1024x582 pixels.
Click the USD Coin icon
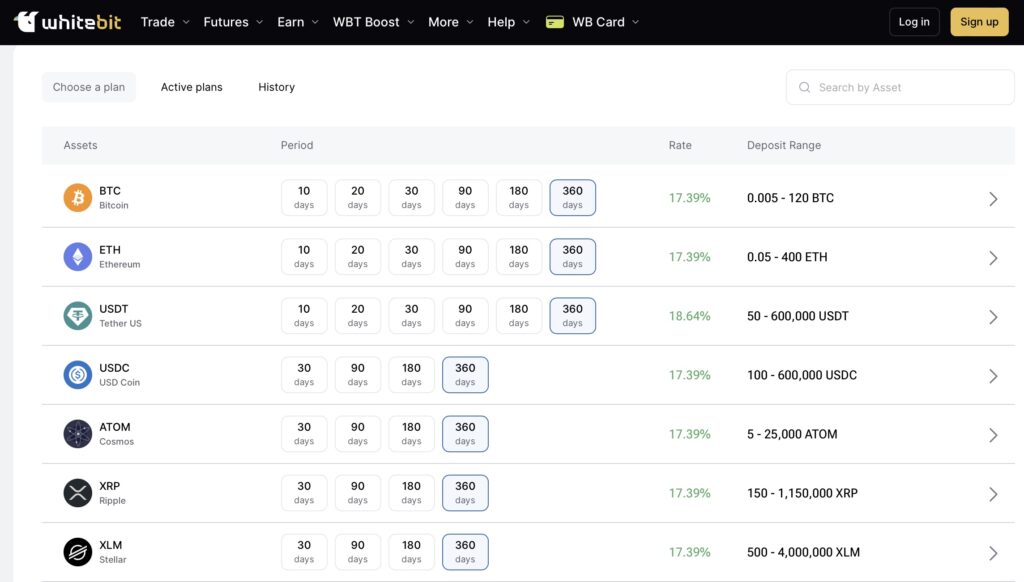point(78,375)
